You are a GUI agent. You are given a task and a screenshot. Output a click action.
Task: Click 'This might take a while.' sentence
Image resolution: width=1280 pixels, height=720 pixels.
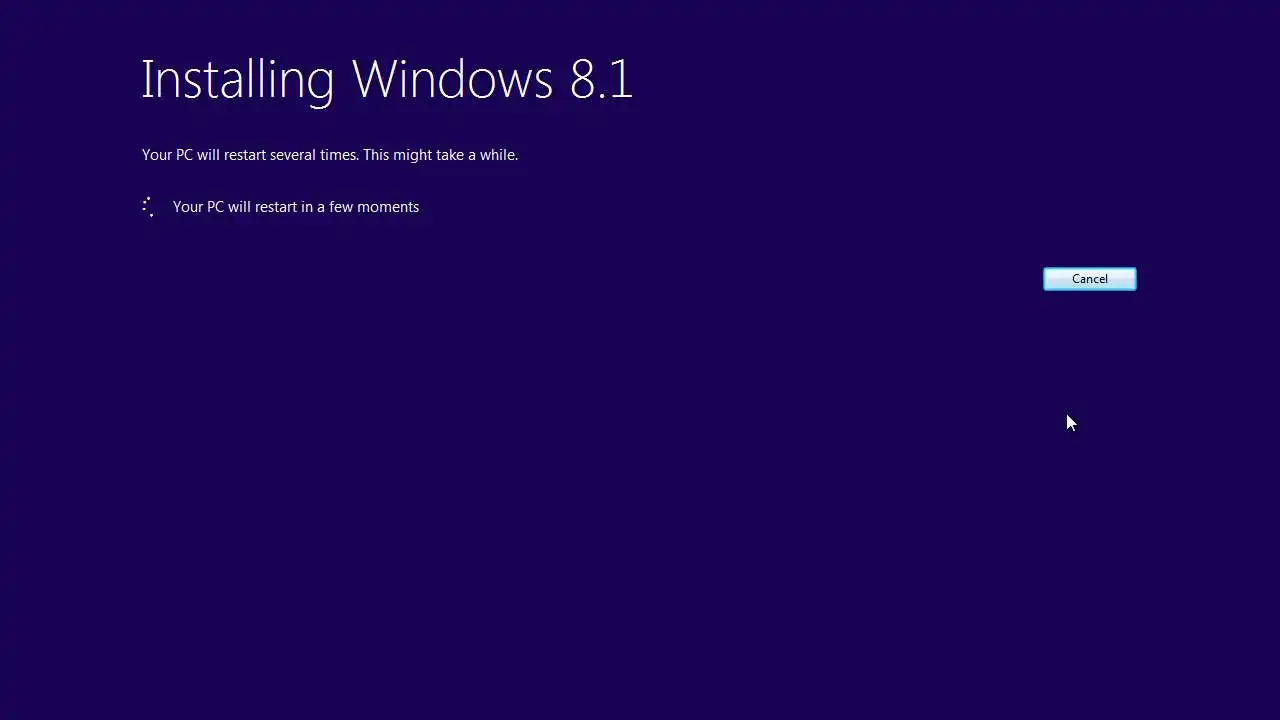coord(441,155)
